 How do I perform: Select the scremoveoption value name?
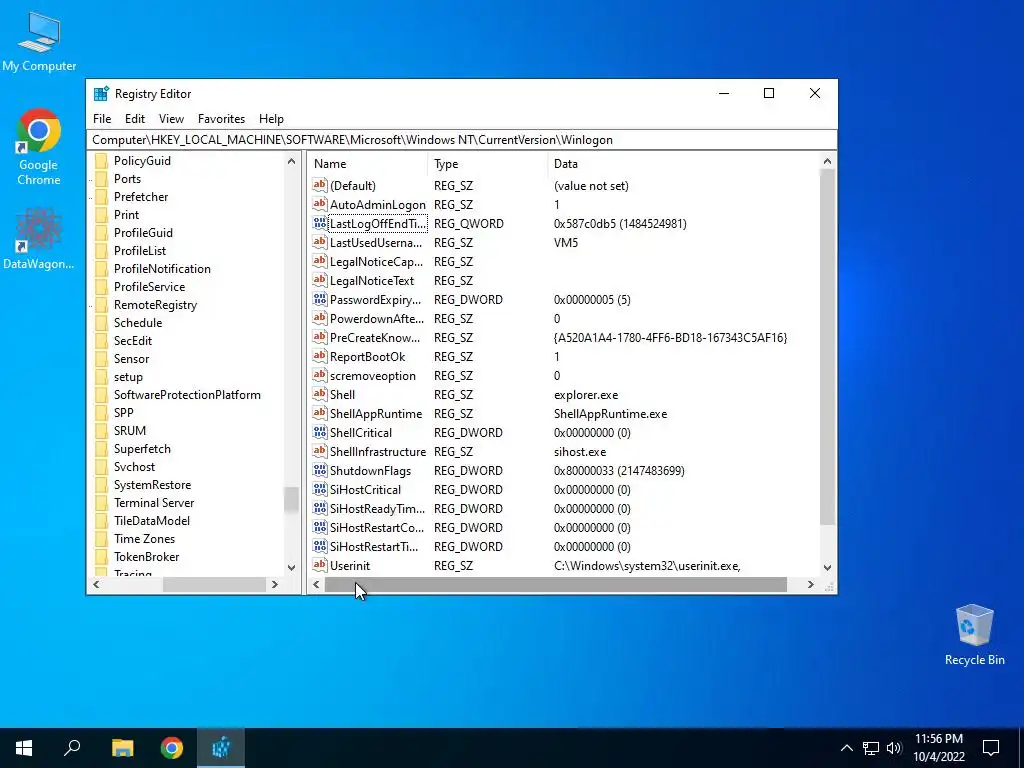(372, 376)
